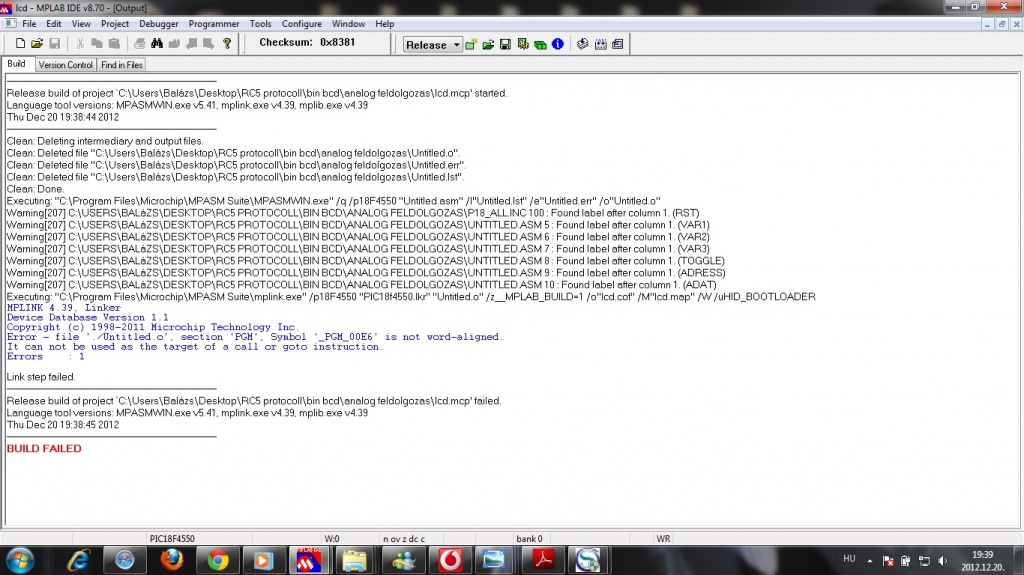Click the Find binoculars icon
The width and height of the screenshot is (1024, 575).
point(157,44)
